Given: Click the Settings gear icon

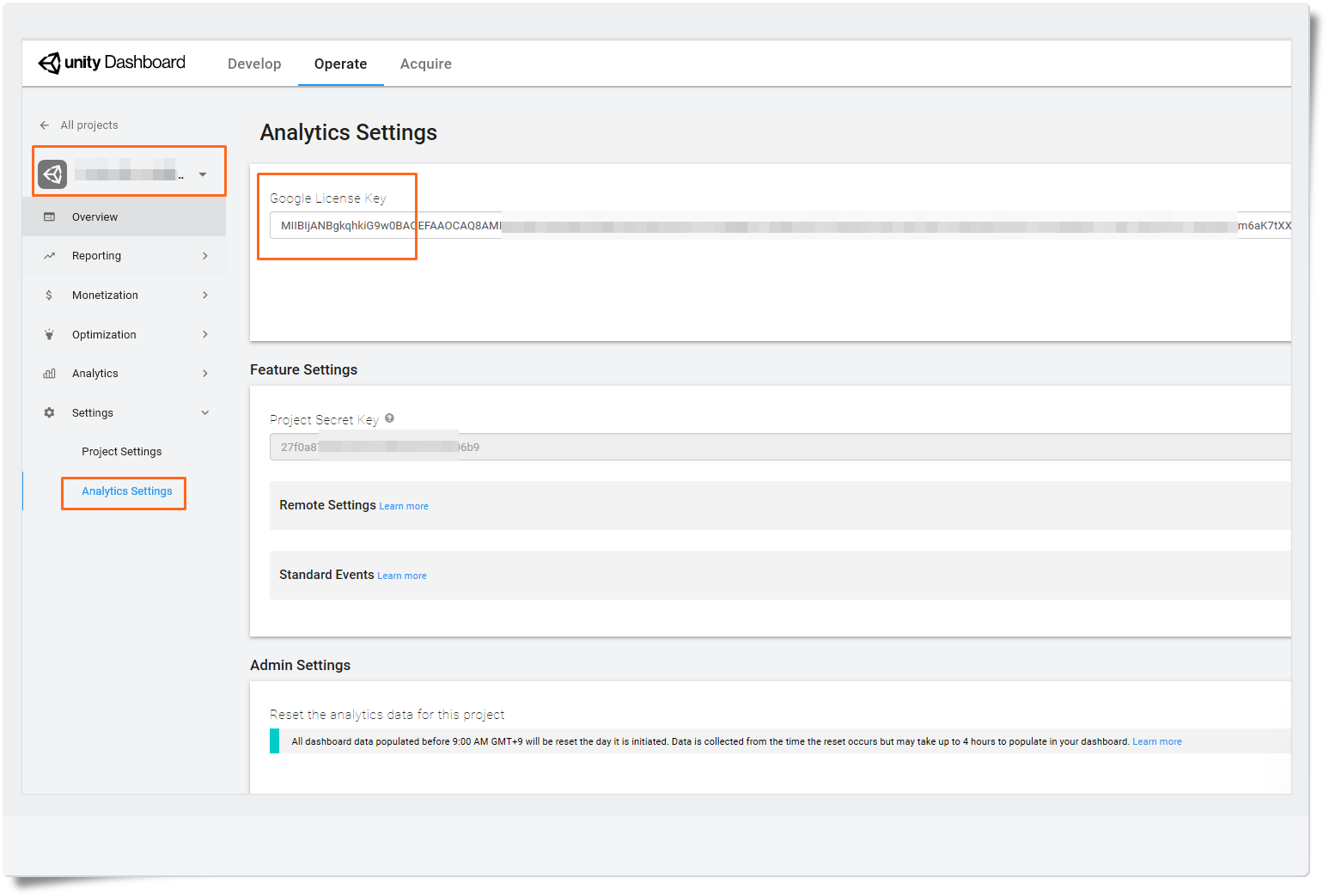Looking at the screenshot, I should (x=49, y=413).
